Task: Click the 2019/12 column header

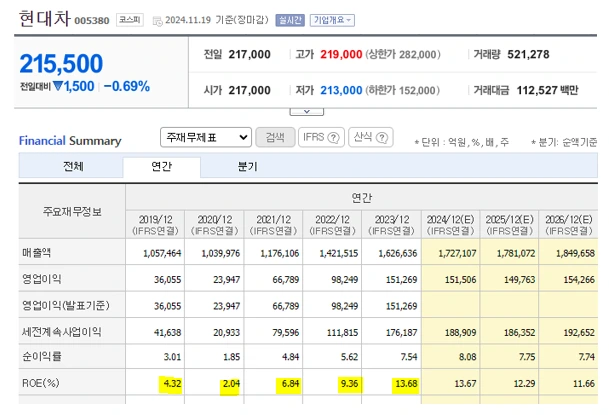Action: (155, 225)
